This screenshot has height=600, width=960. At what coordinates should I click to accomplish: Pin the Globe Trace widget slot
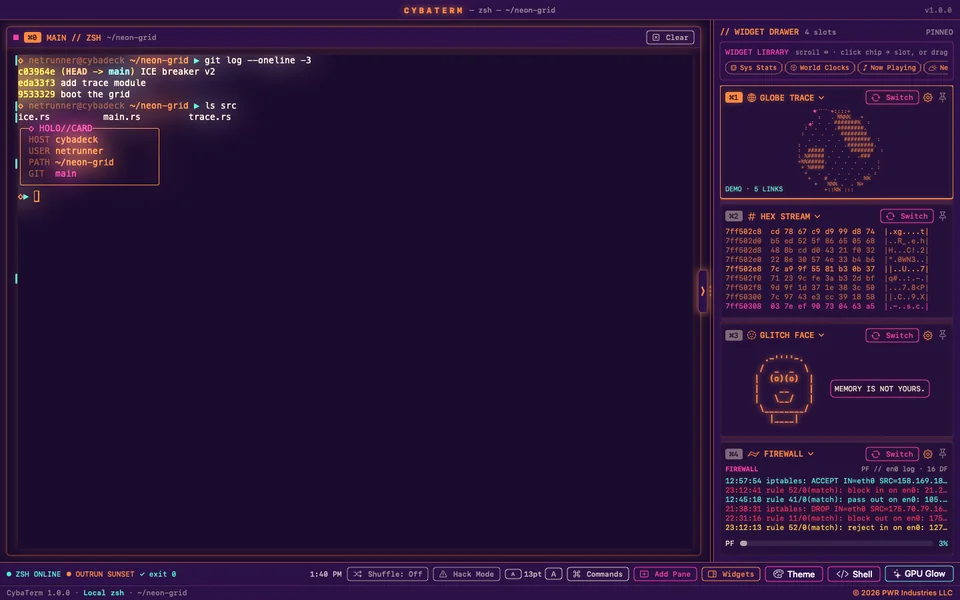(942, 97)
